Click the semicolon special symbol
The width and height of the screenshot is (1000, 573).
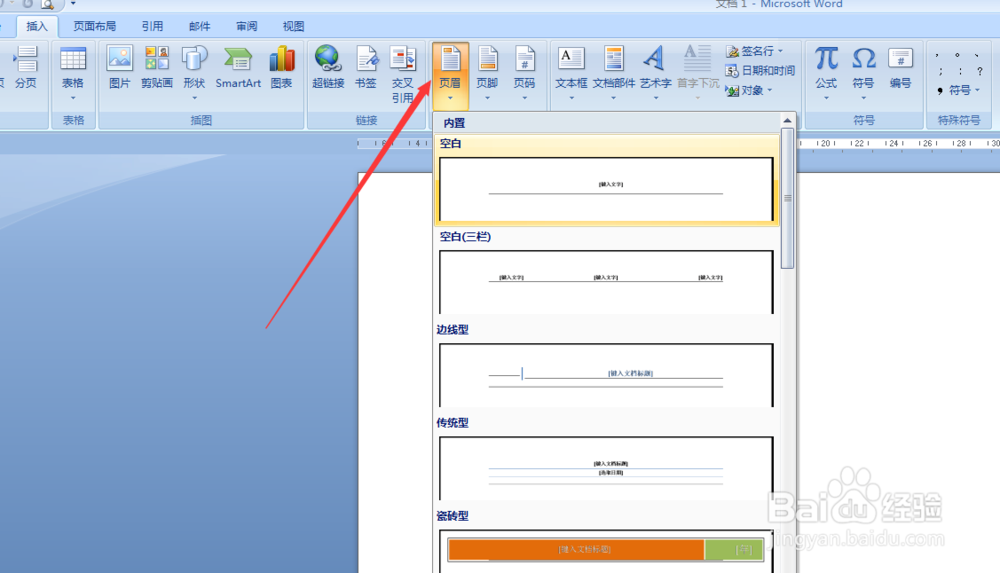(x=940, y=72)
